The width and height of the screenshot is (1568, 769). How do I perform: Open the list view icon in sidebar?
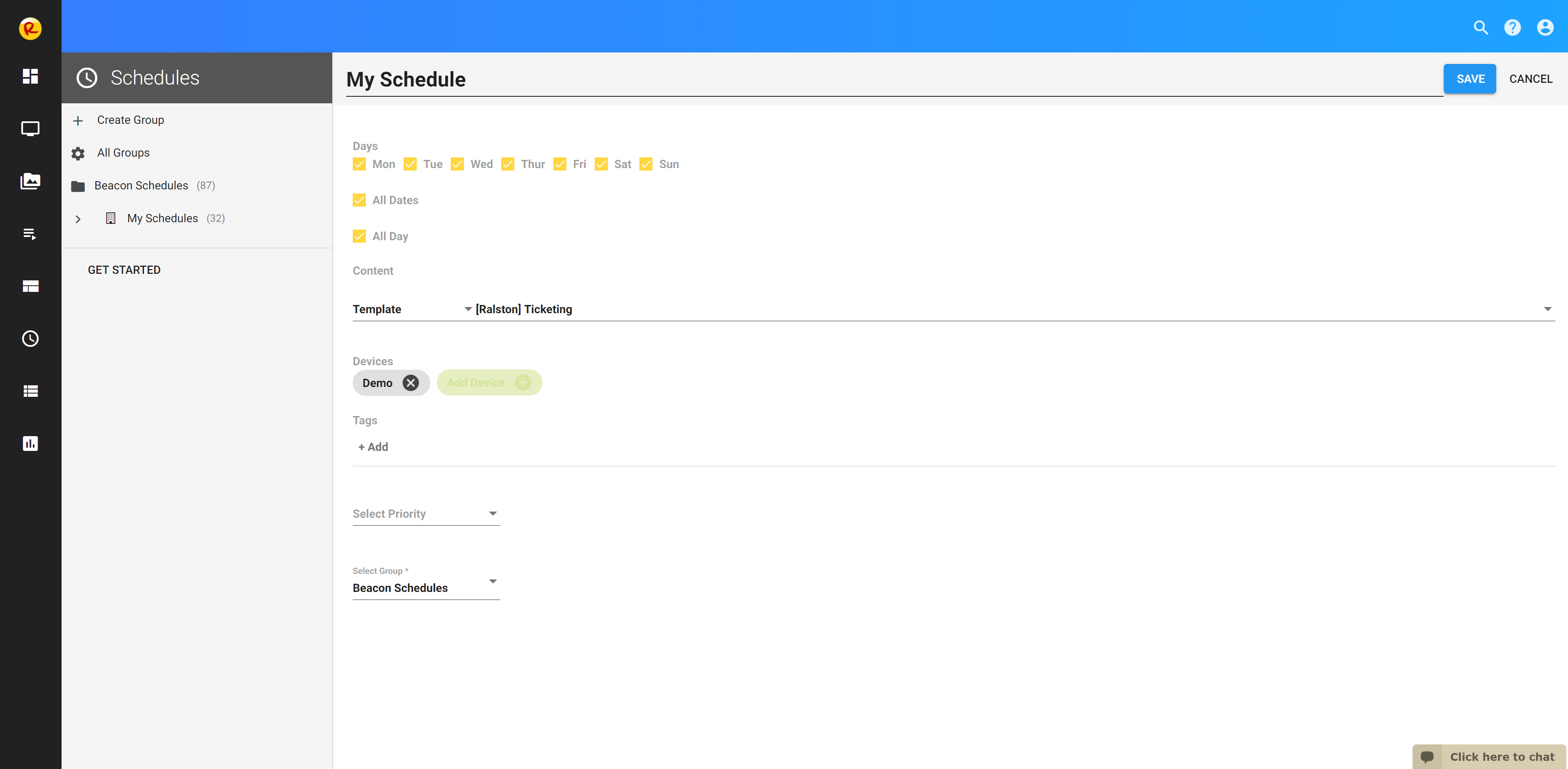(x=30, y=391)
